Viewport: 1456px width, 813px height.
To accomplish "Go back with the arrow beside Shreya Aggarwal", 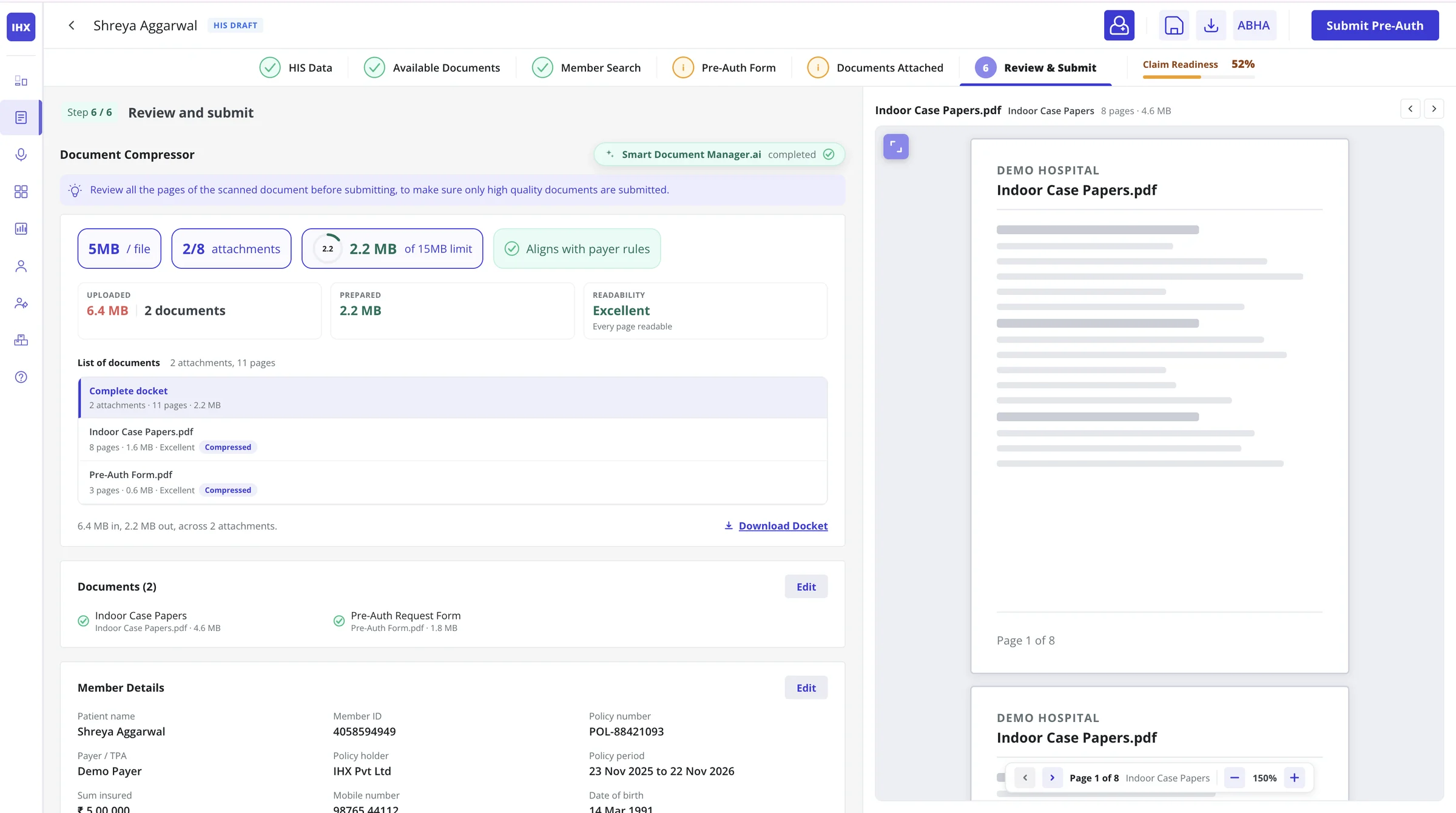I will (72, 25).
